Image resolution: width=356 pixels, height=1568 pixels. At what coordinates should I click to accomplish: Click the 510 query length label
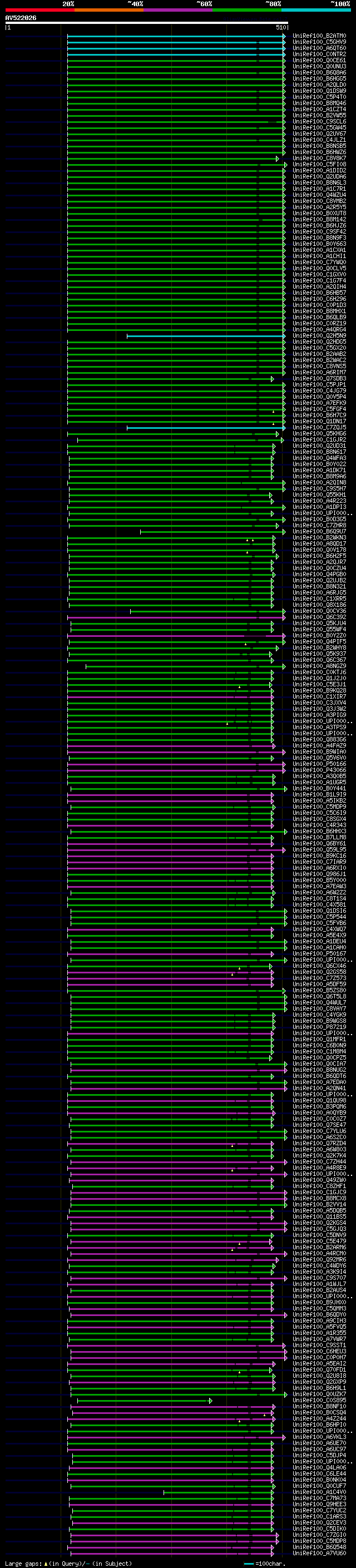[281, 27]
